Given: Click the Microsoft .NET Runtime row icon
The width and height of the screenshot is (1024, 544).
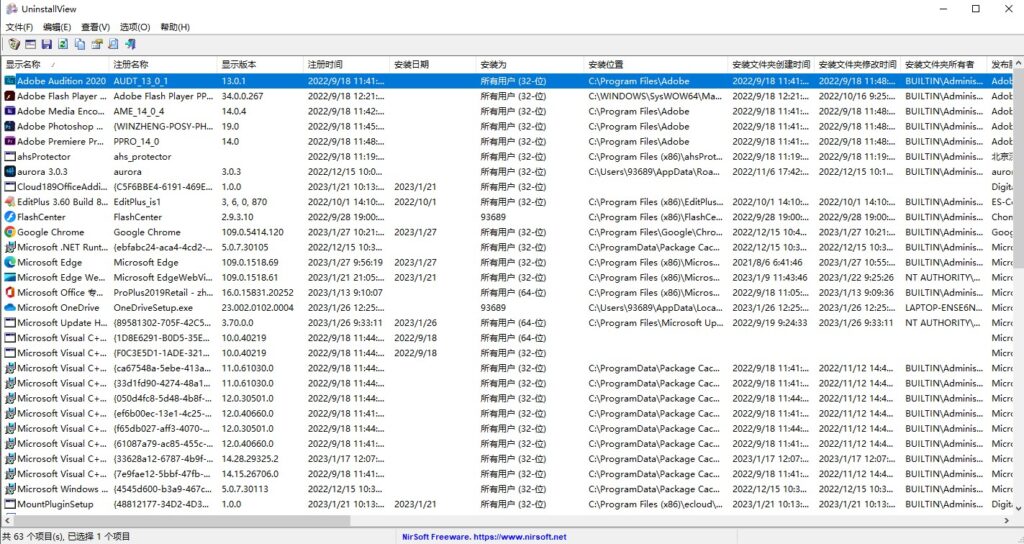Looking at the screenshot, I should click(10, 248).
